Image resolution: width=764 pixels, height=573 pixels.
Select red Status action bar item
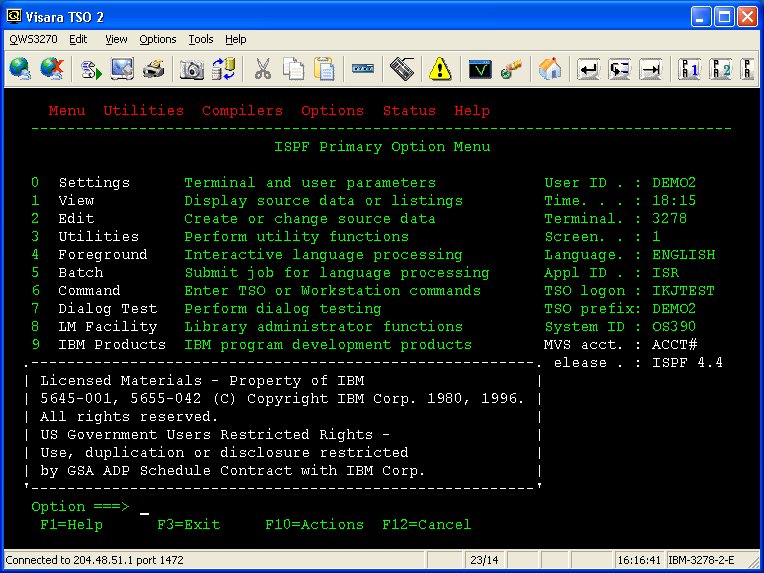pos(409,111)
